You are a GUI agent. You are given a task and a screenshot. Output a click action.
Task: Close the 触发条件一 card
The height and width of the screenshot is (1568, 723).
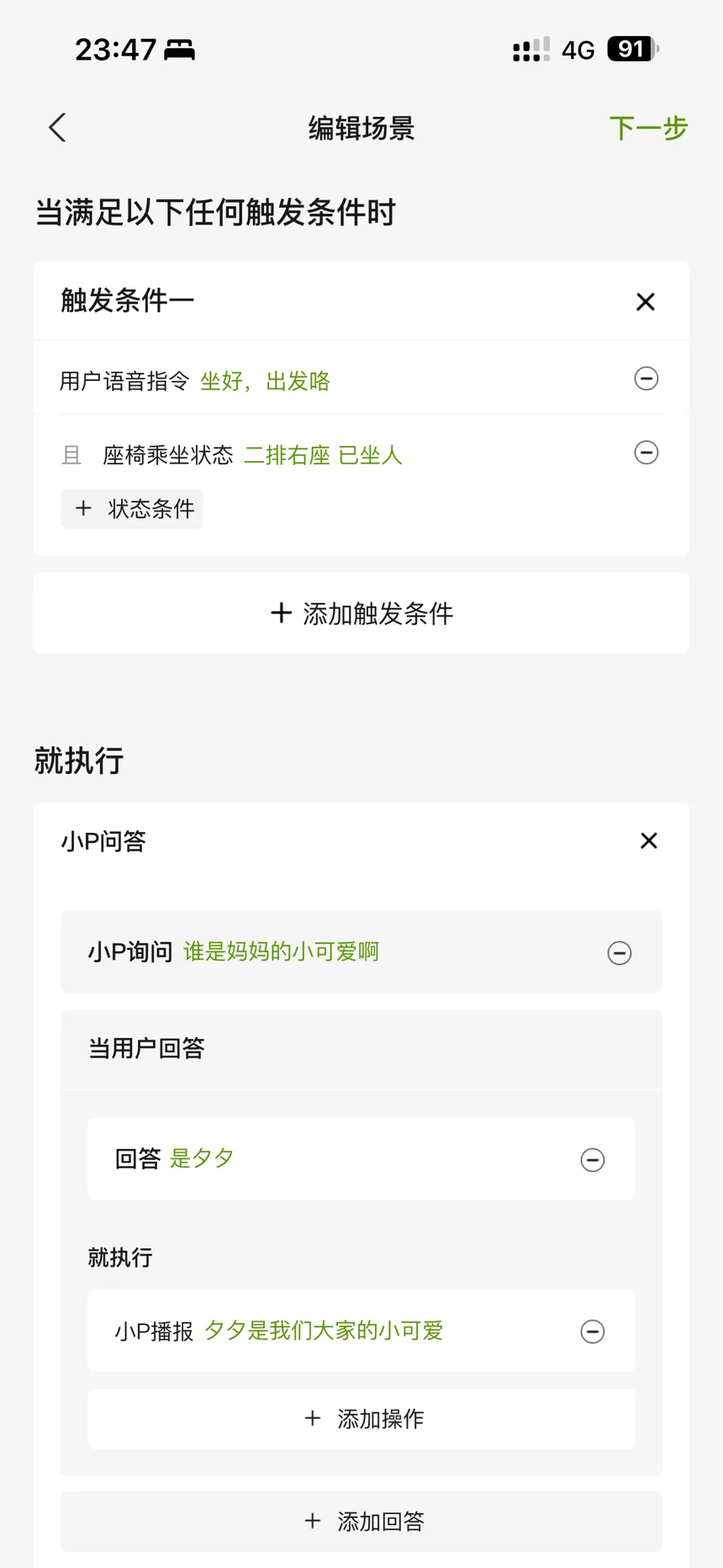pyautogui.click(x=645, y=301)
